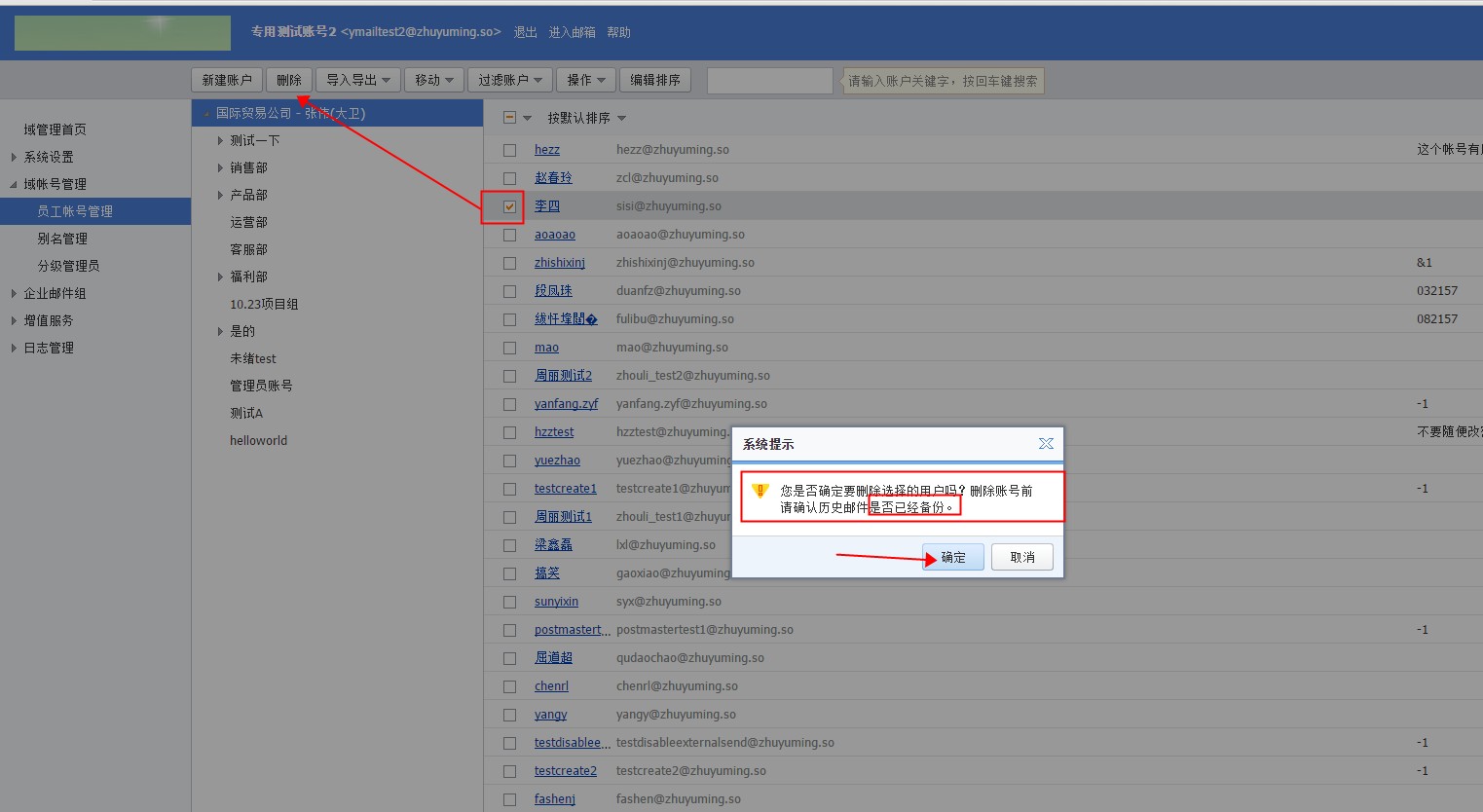Click the yellow warning icon in dialog
This screenshot has width=1483, height=812.
(760, 491)
